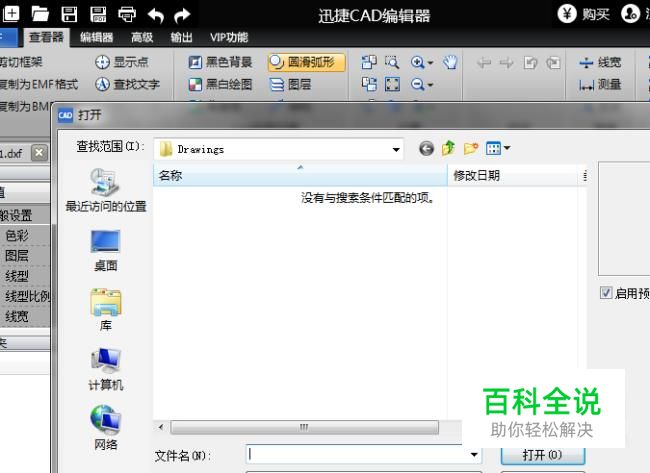Toggle the 圆滑弧形 smooth arc option
Viewport: 650px width, 473px height.
306,62
